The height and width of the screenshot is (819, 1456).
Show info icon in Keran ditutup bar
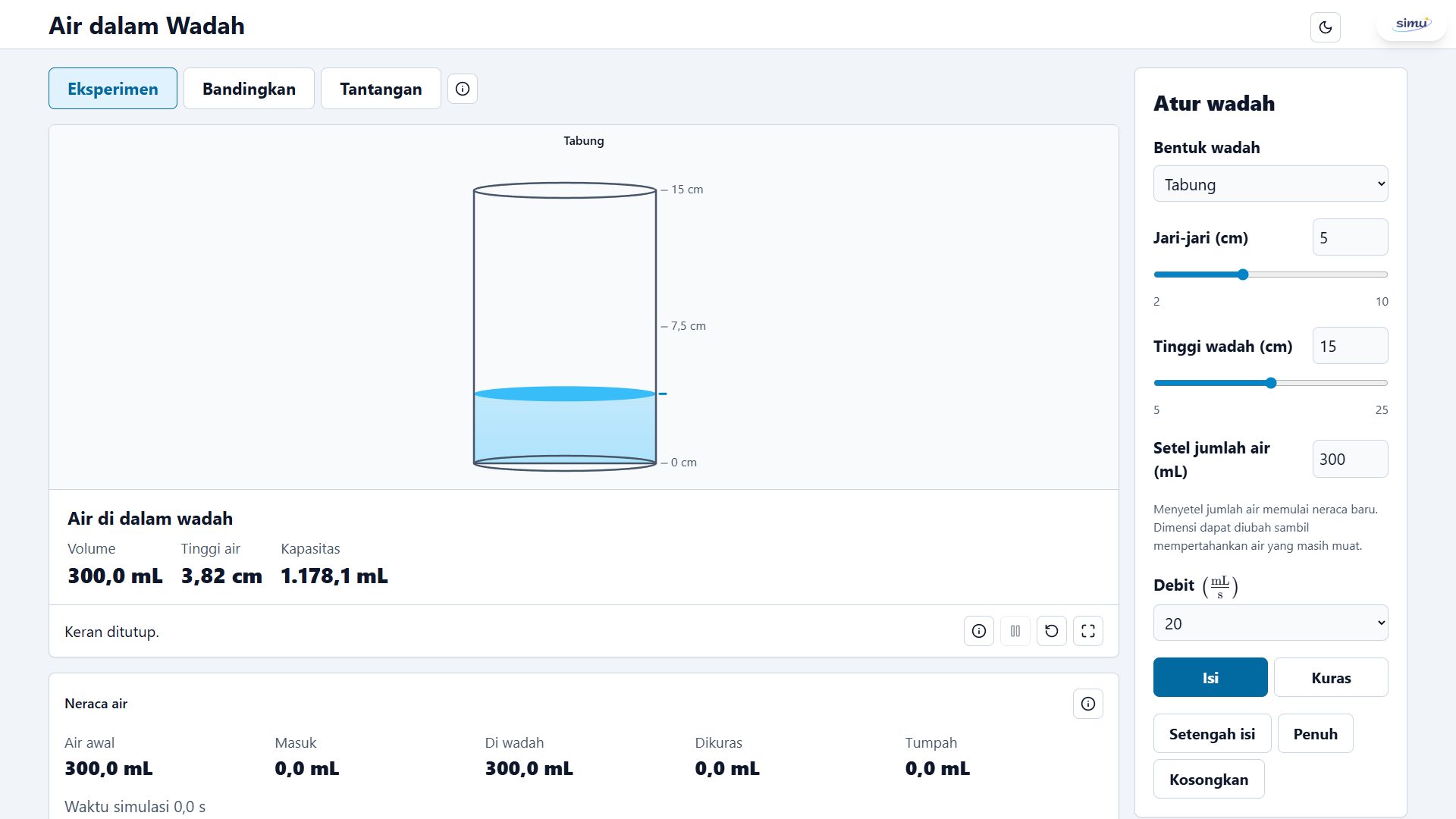[x=979, y=631]
